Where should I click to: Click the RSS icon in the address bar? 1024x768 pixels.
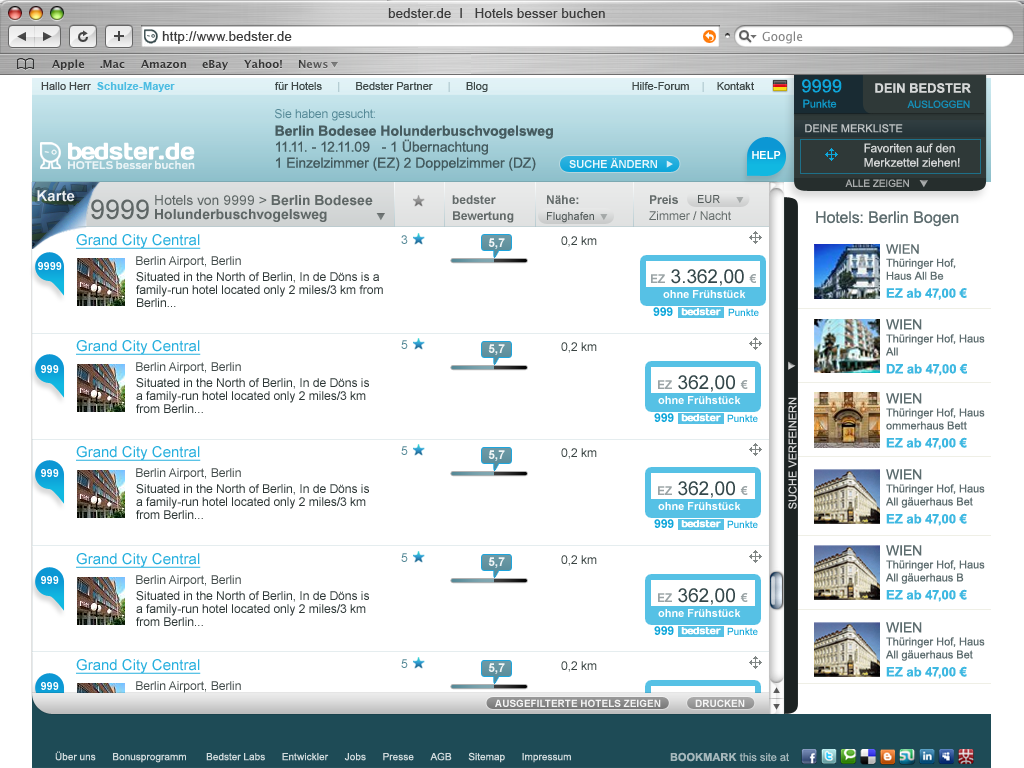pyautogui.click(x=709, y=36)
